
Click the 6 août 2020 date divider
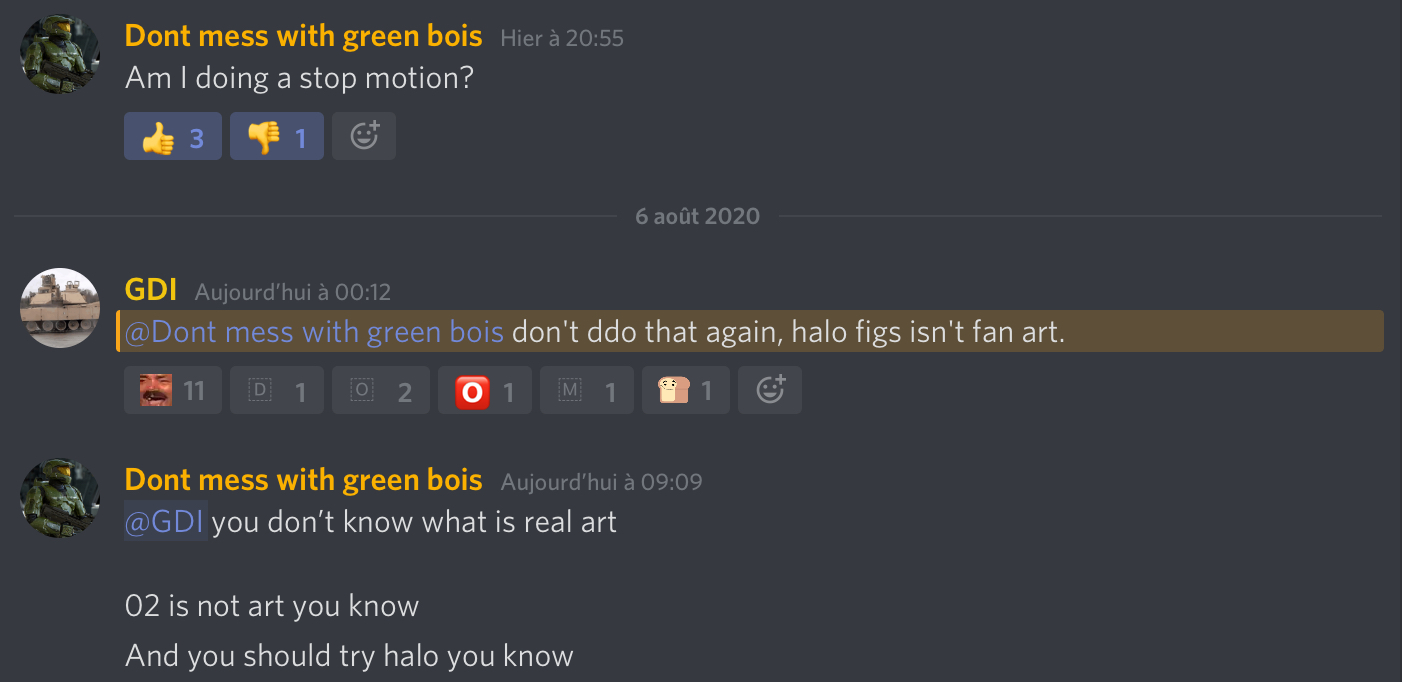pyautogui.click(x=698, y=216)
